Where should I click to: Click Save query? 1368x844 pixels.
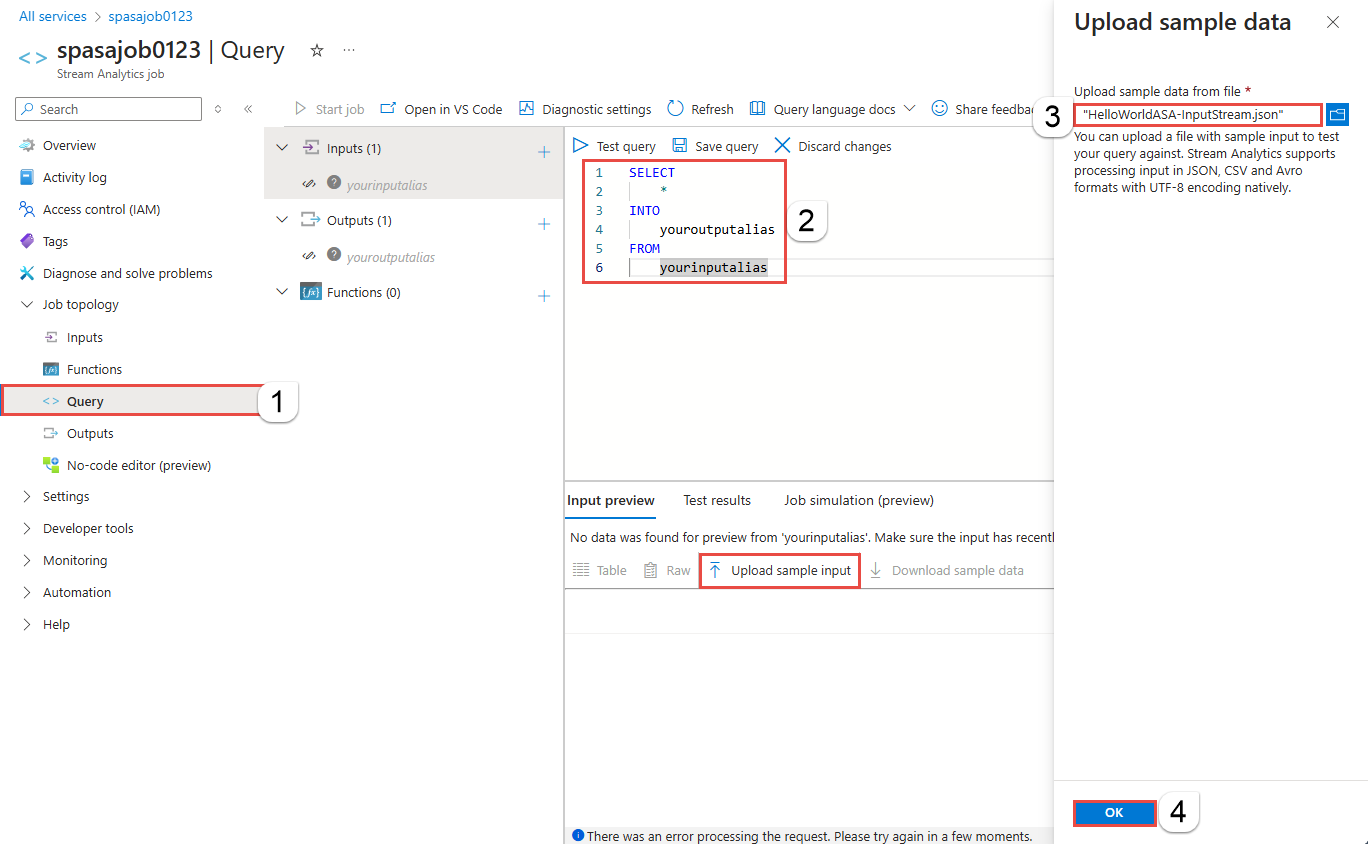[715, 146]
